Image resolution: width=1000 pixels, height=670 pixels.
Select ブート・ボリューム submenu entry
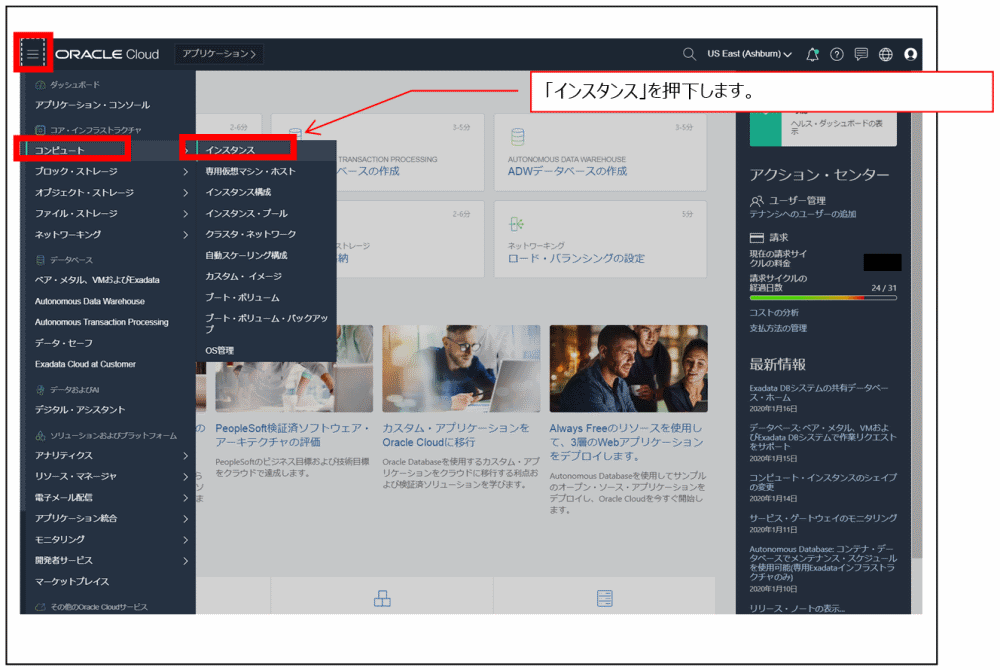coord(242,298)
